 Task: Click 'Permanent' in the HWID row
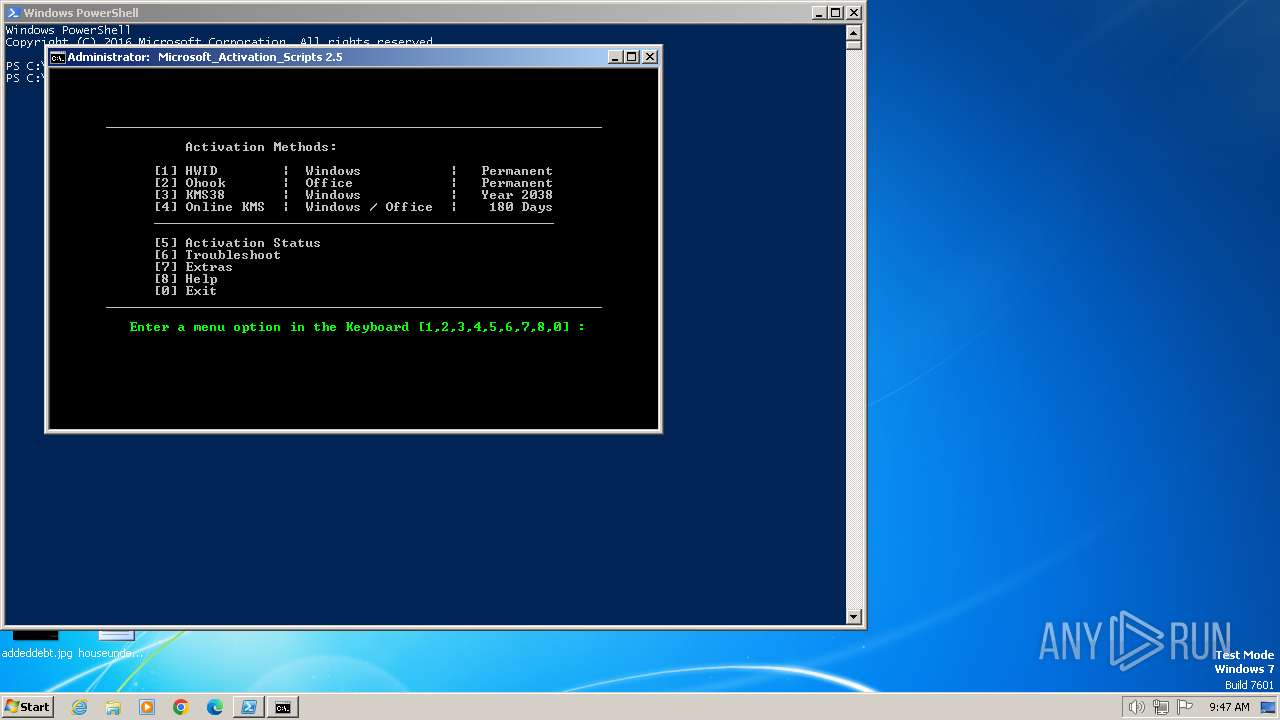tap(517, 171)
